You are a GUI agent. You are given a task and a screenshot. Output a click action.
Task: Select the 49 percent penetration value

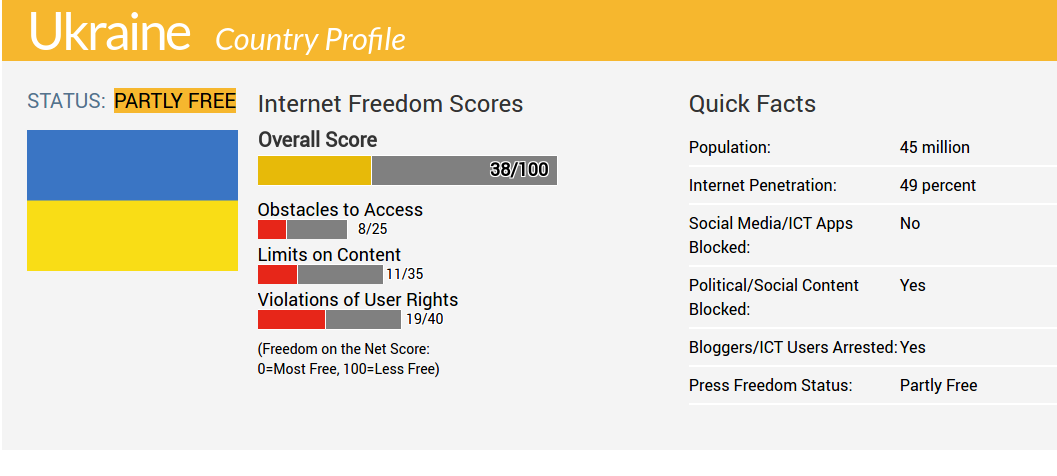point(937,186)
